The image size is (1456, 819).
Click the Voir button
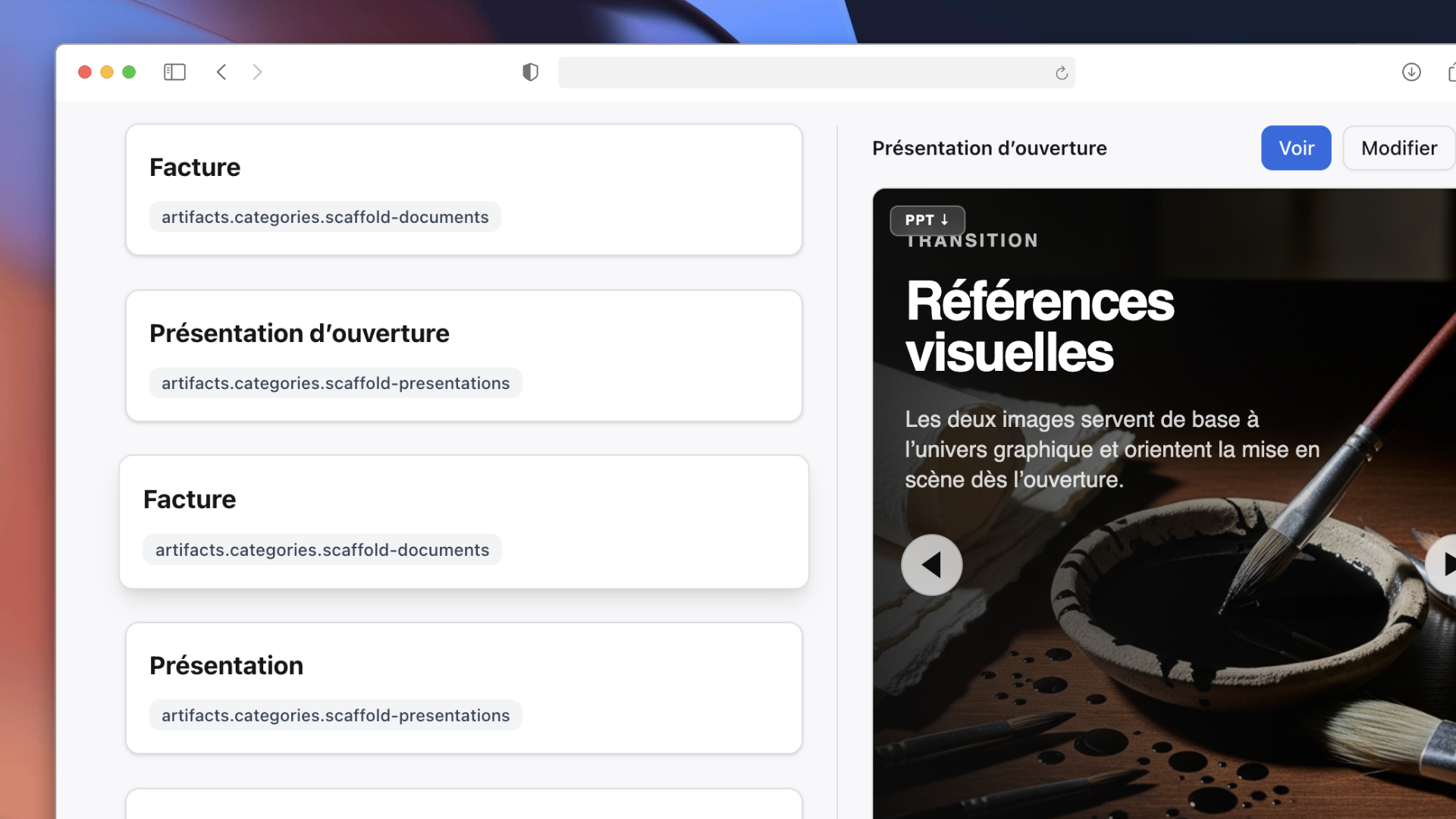[1296, 148]
